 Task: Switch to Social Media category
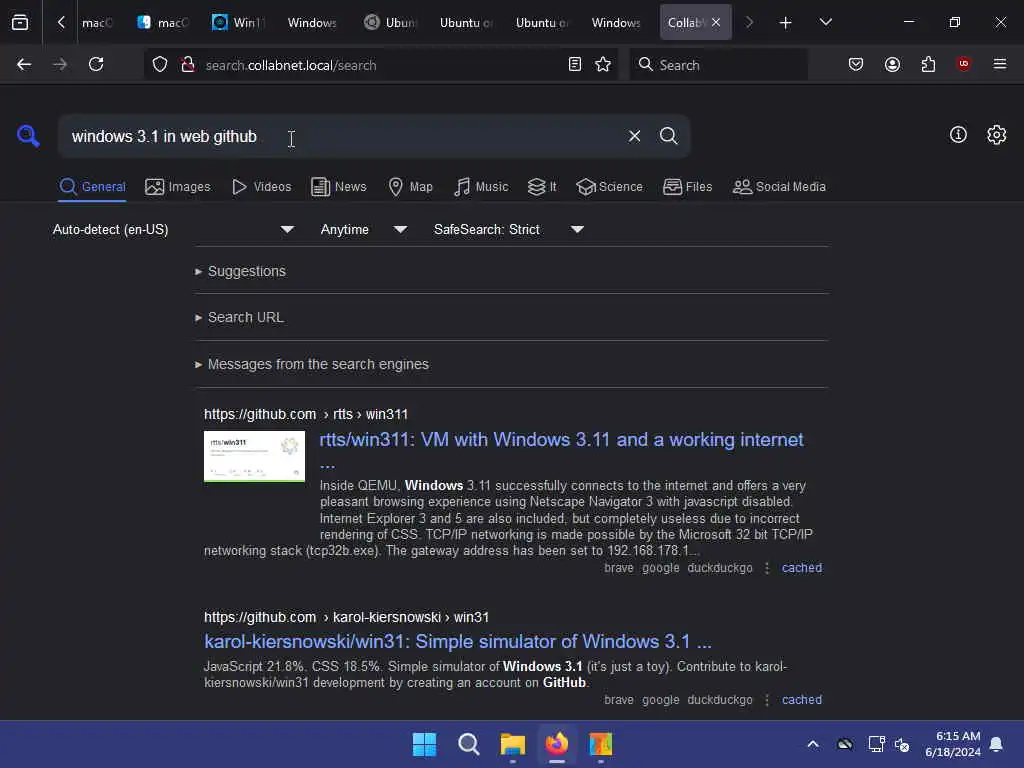779,187
